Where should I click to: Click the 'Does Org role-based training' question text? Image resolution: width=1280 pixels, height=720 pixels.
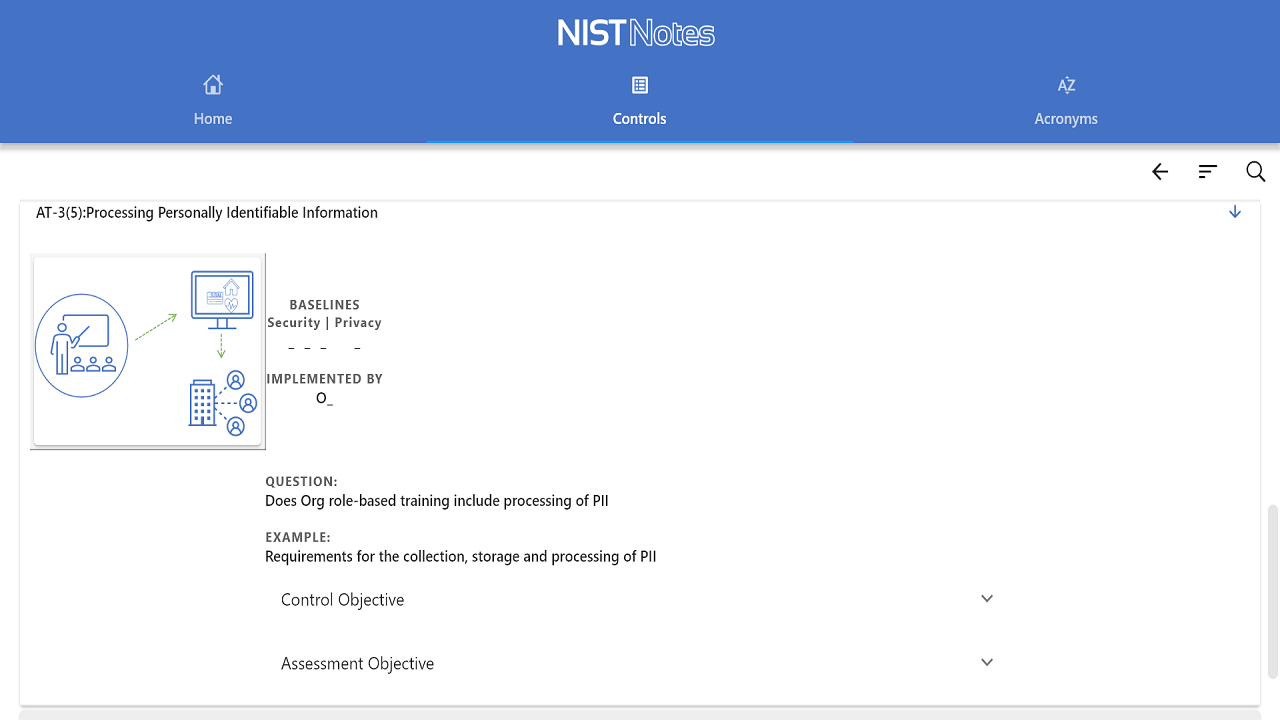point(437,501)
